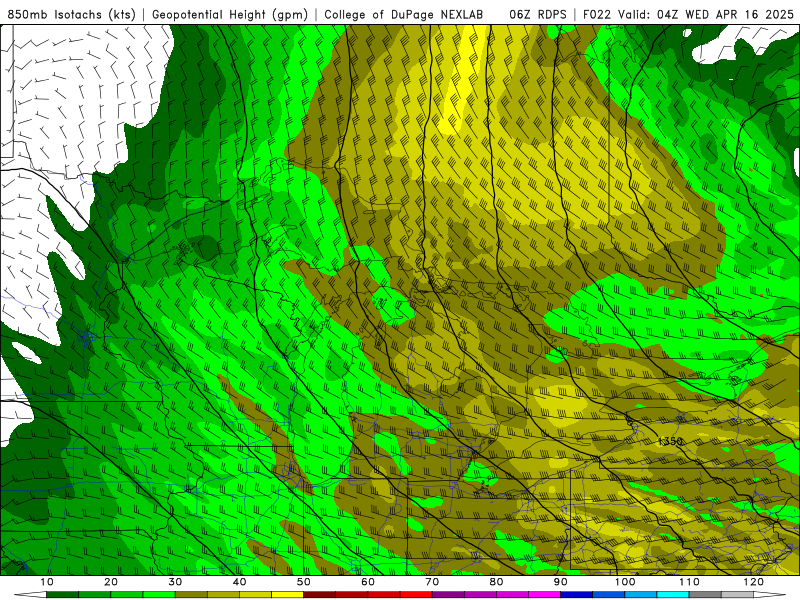Select the bright magenta 85-90 kt legend swatch
Screen dimensions: 800x600
[545, 594]
